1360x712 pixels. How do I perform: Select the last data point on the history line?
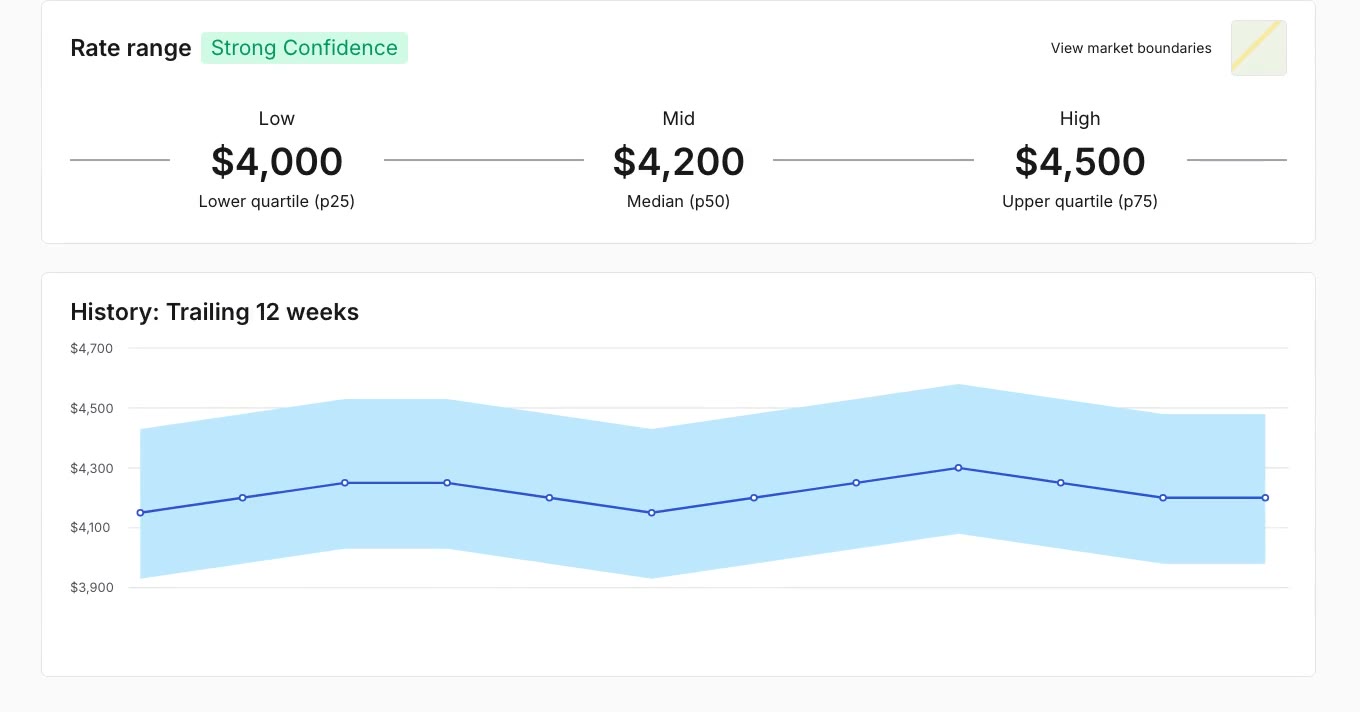point(1265,498)
